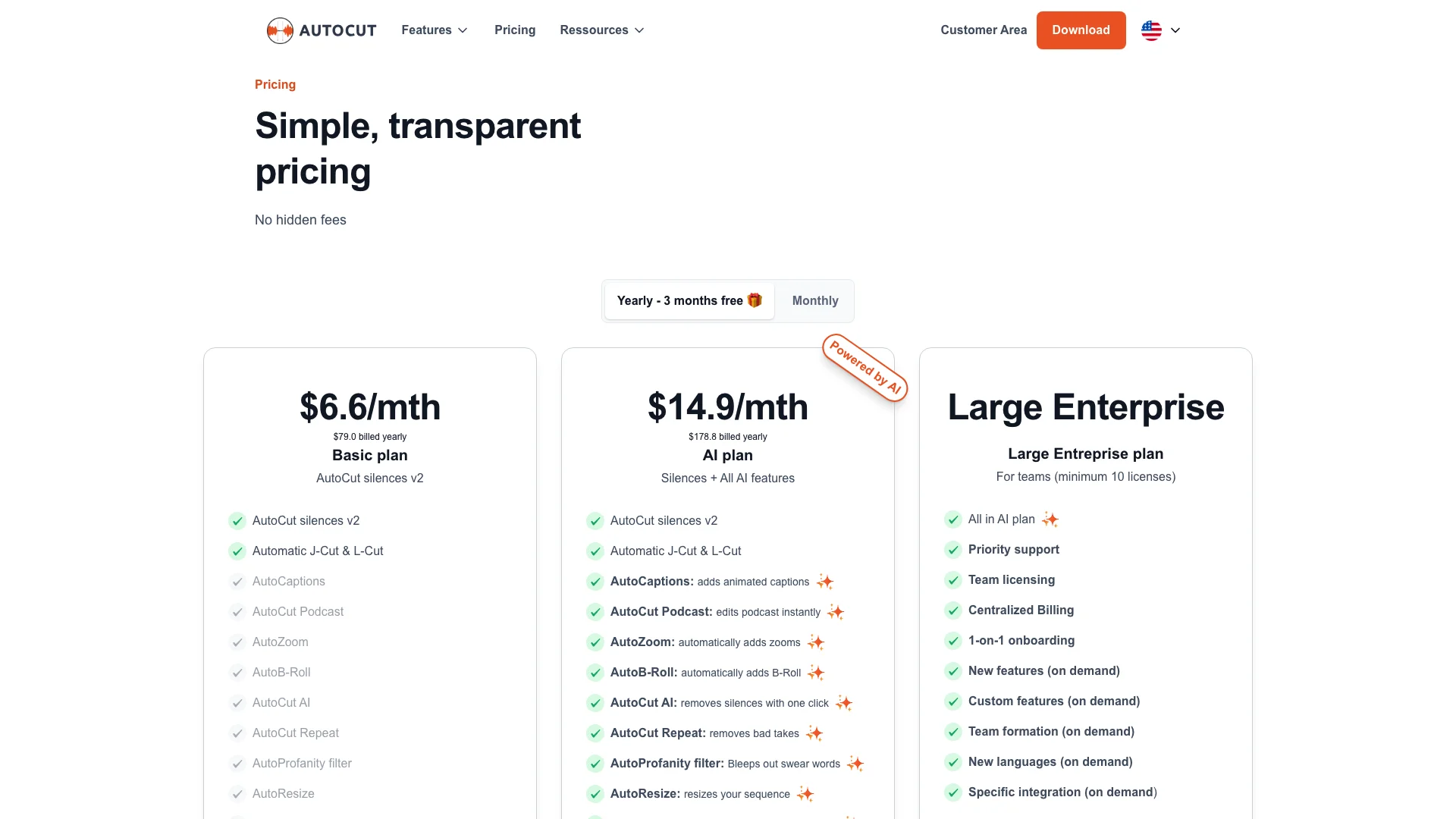
Task: Click greyed 'AutoB-Roll' in Basic plan
Action: tap(281, 673)
